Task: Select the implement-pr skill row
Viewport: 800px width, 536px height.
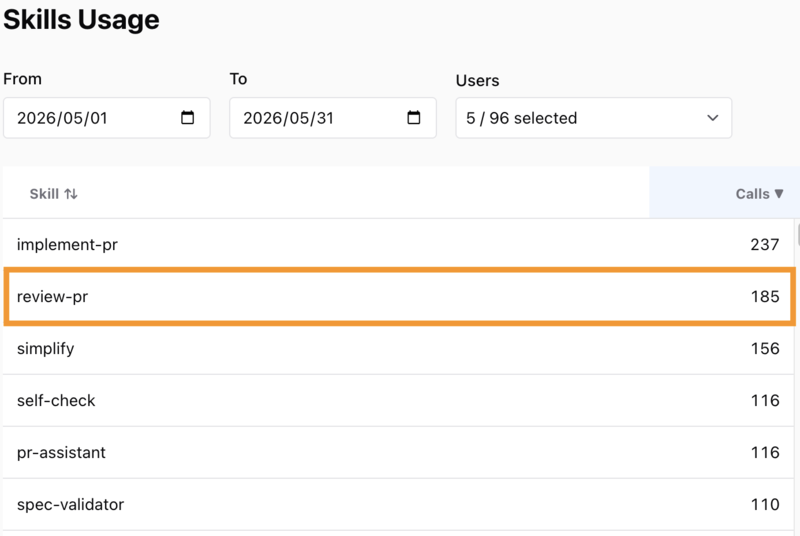Action: coord(398,244)
